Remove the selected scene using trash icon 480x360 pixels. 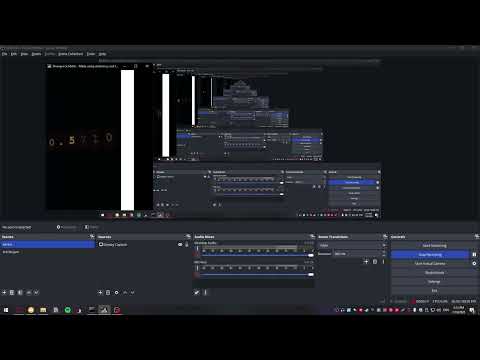tap(12, 292)
